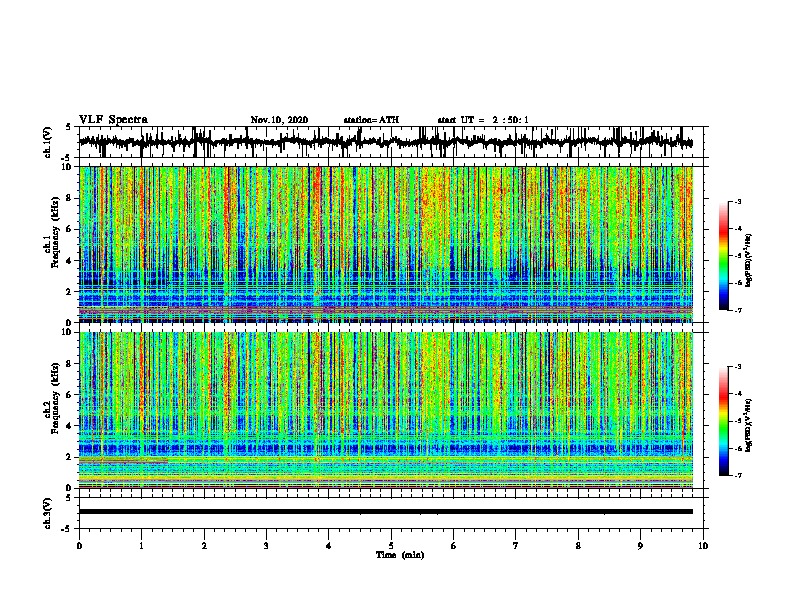Click the ch.1 waveform trace panel
The height and width of the screenshot is (612, 792).
coord(391,142)
